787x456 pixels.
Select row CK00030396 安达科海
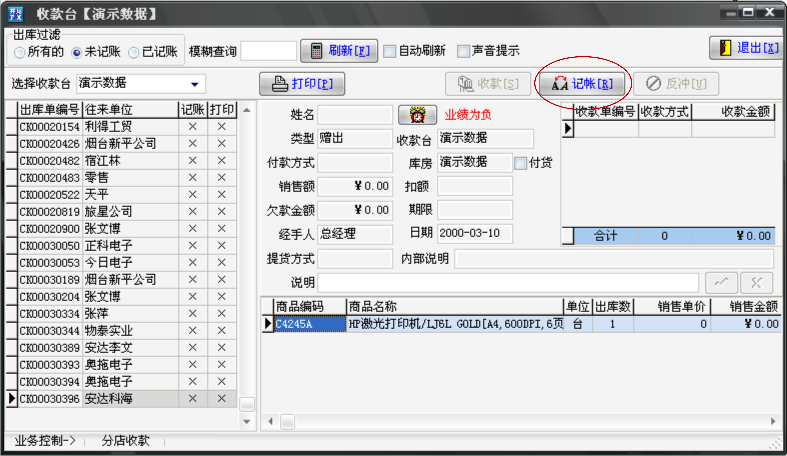120,399
